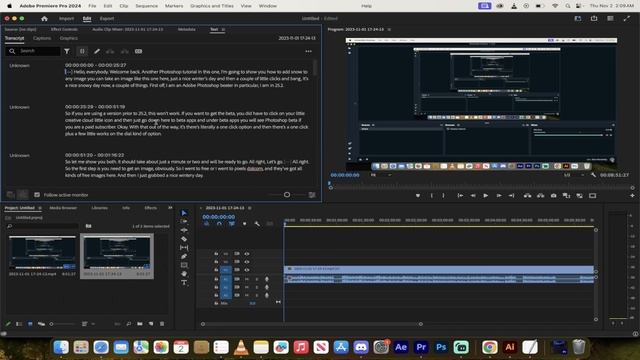
Task: Open the Program monitor panel menu
Action: [x=389, y=29]
